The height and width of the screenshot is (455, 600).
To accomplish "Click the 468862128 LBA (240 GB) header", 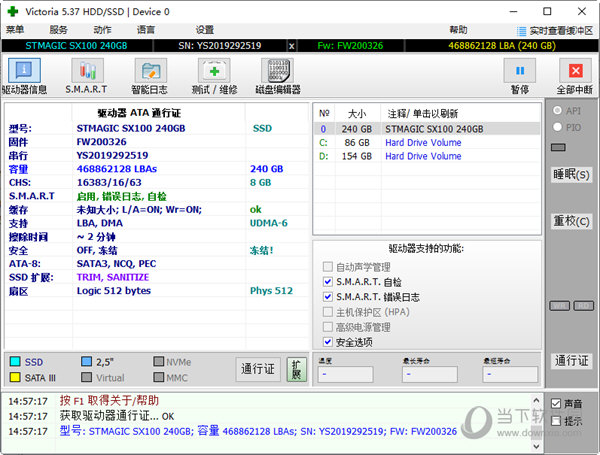I will 502,46.
